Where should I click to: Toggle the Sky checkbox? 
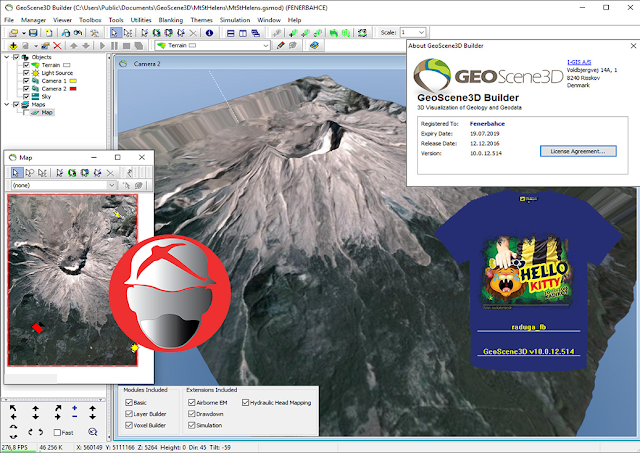(x=26, y=96)
